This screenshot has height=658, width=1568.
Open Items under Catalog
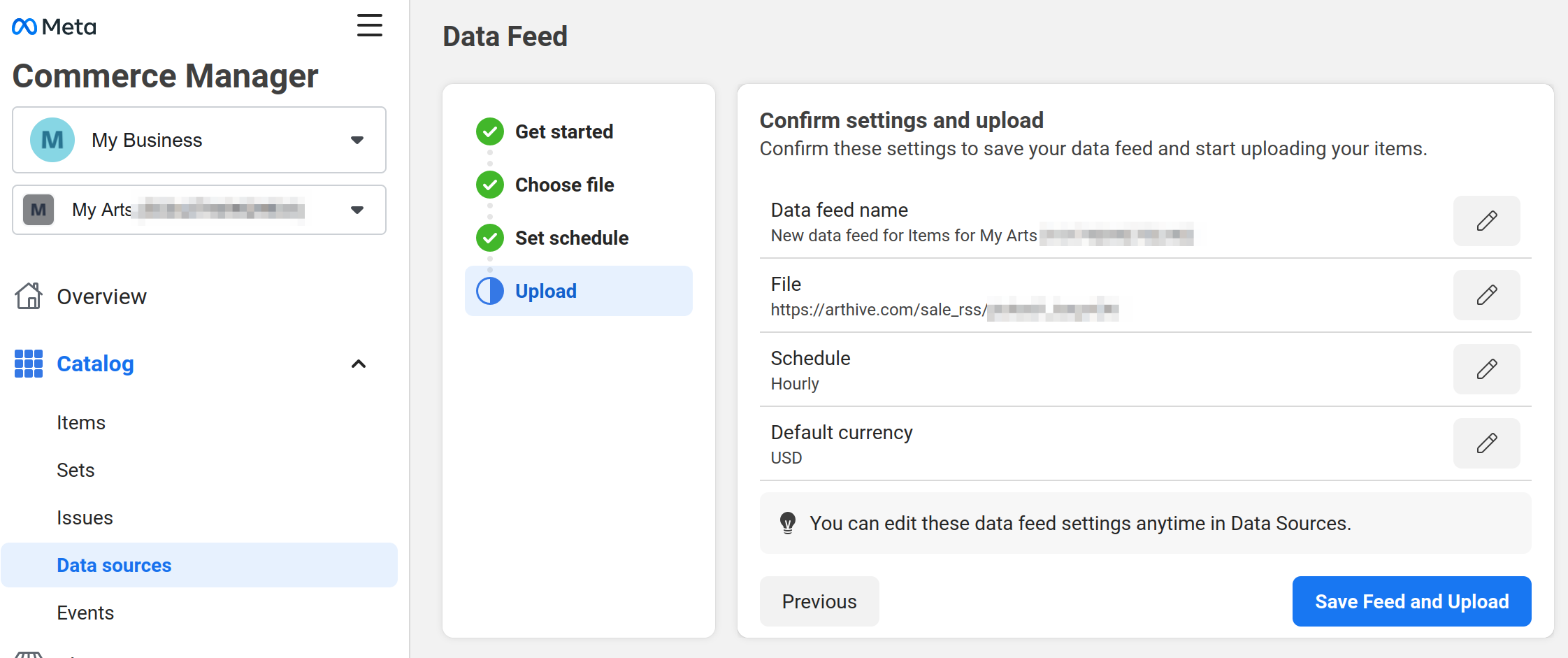[81, 422]
